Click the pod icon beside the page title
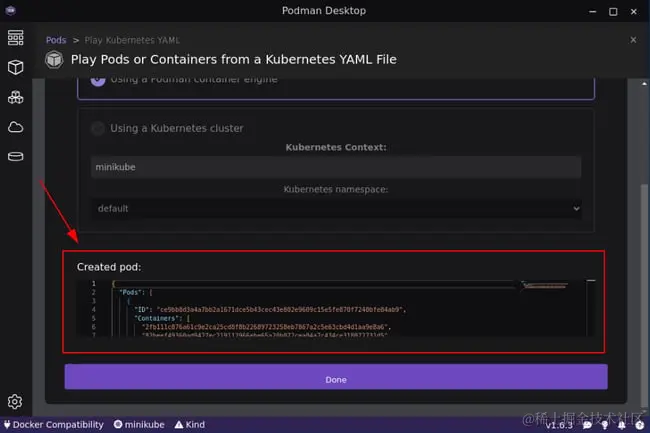This screenshot has width=650, height=433. pyautogui.click(x=54, y=60)
